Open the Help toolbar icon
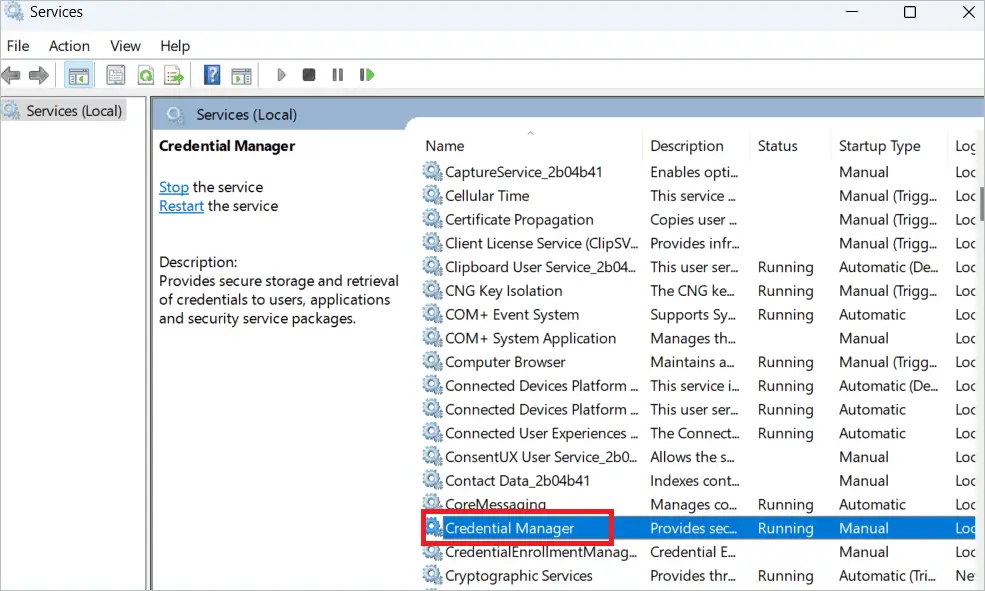Screen dimensions: 985x591 (212, 75)
